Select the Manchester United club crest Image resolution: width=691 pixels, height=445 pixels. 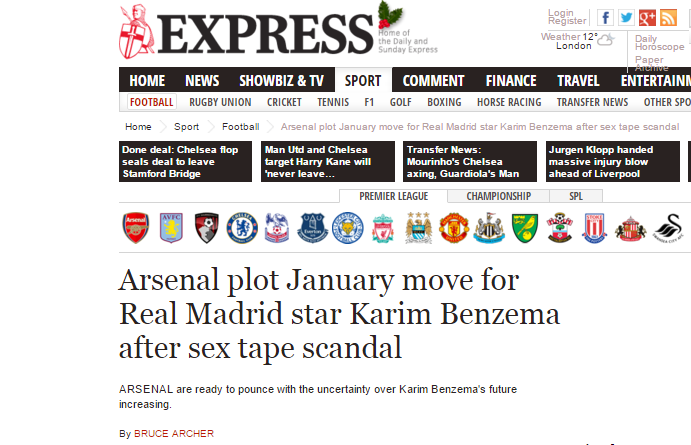coord(454,228)
